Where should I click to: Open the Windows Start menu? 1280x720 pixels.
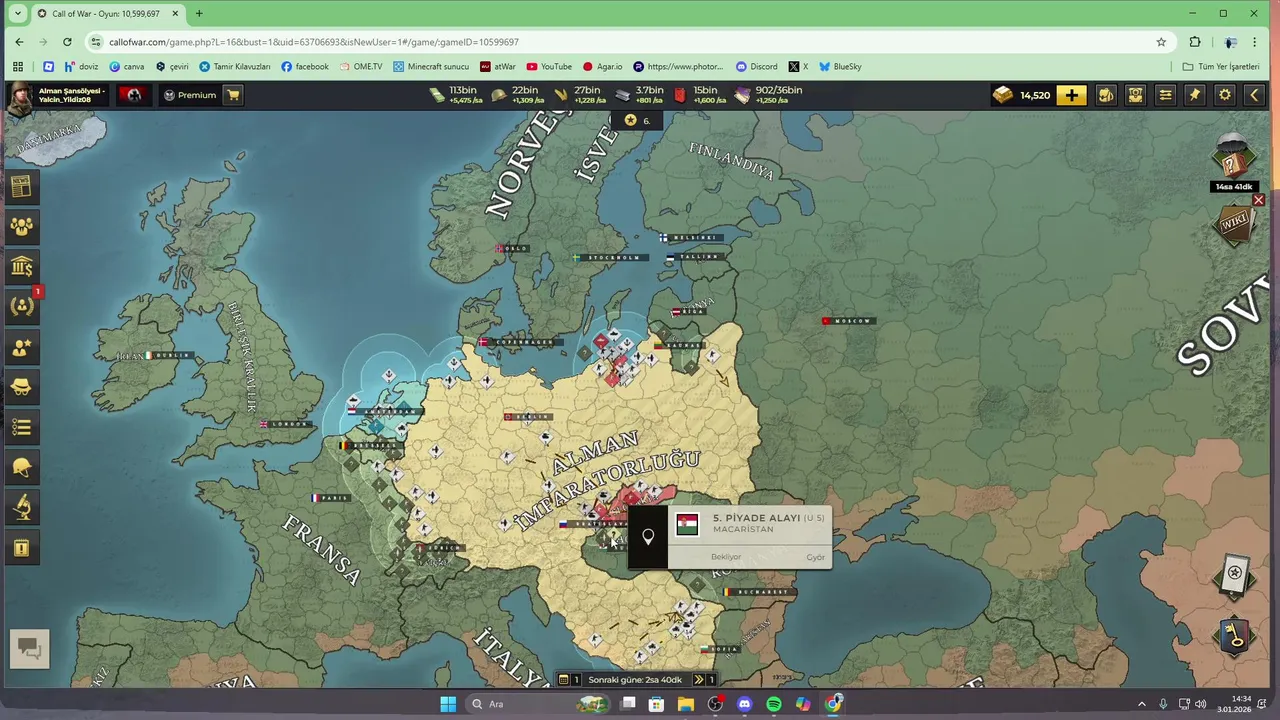(x=448, y=704)
